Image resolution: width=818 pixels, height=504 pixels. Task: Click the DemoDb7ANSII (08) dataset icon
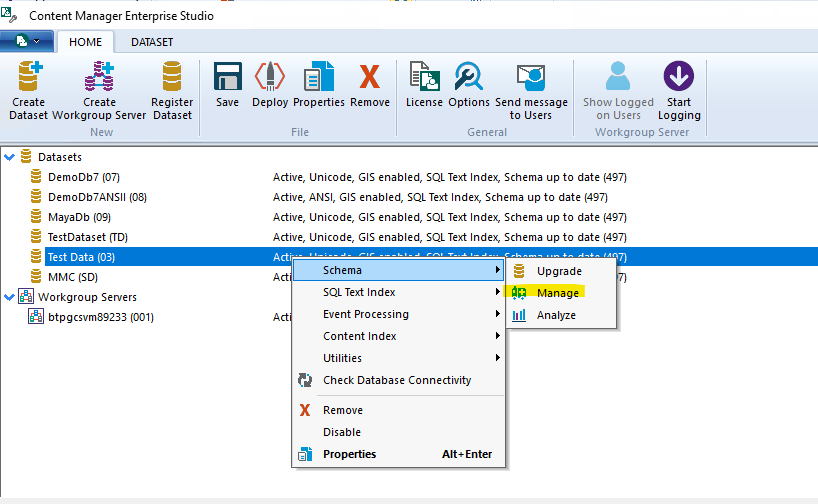point(36,196)
